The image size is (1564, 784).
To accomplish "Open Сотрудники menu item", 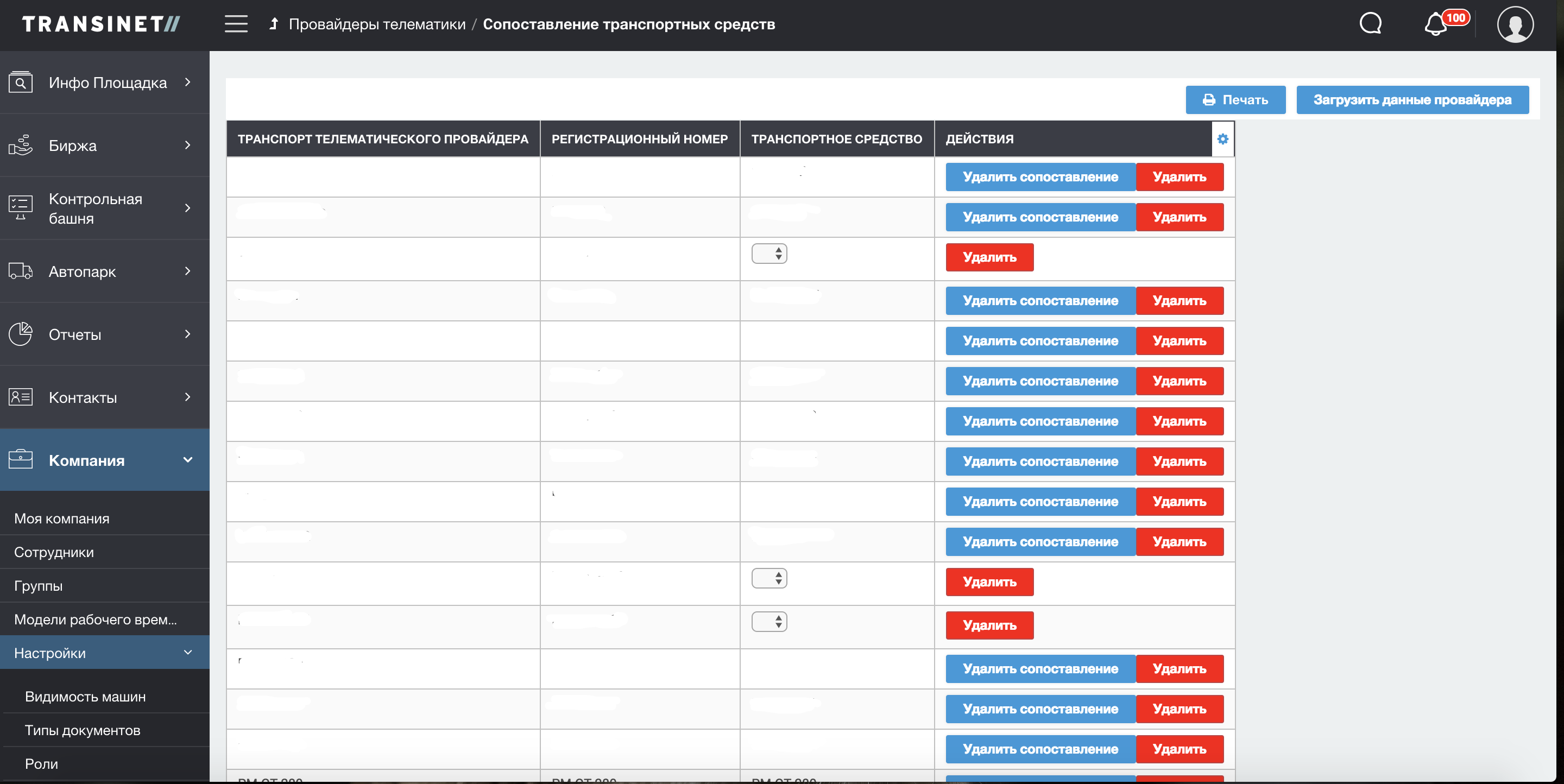I will click(54, 552).
